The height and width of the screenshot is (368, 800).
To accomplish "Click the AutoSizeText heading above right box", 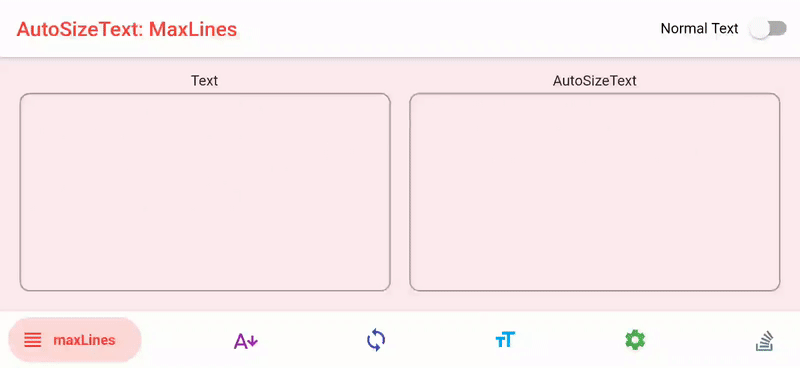I will (595, 81).
